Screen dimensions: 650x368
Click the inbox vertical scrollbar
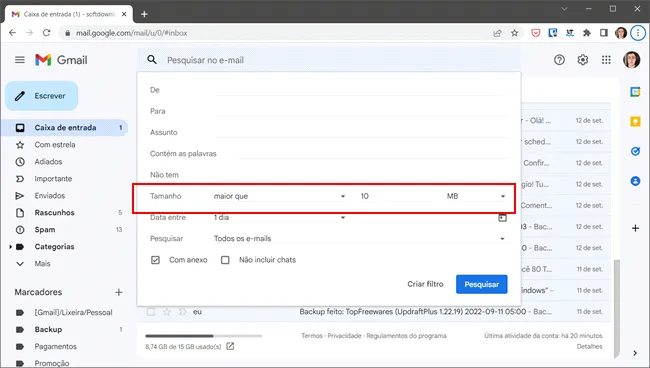coord(616,309)
